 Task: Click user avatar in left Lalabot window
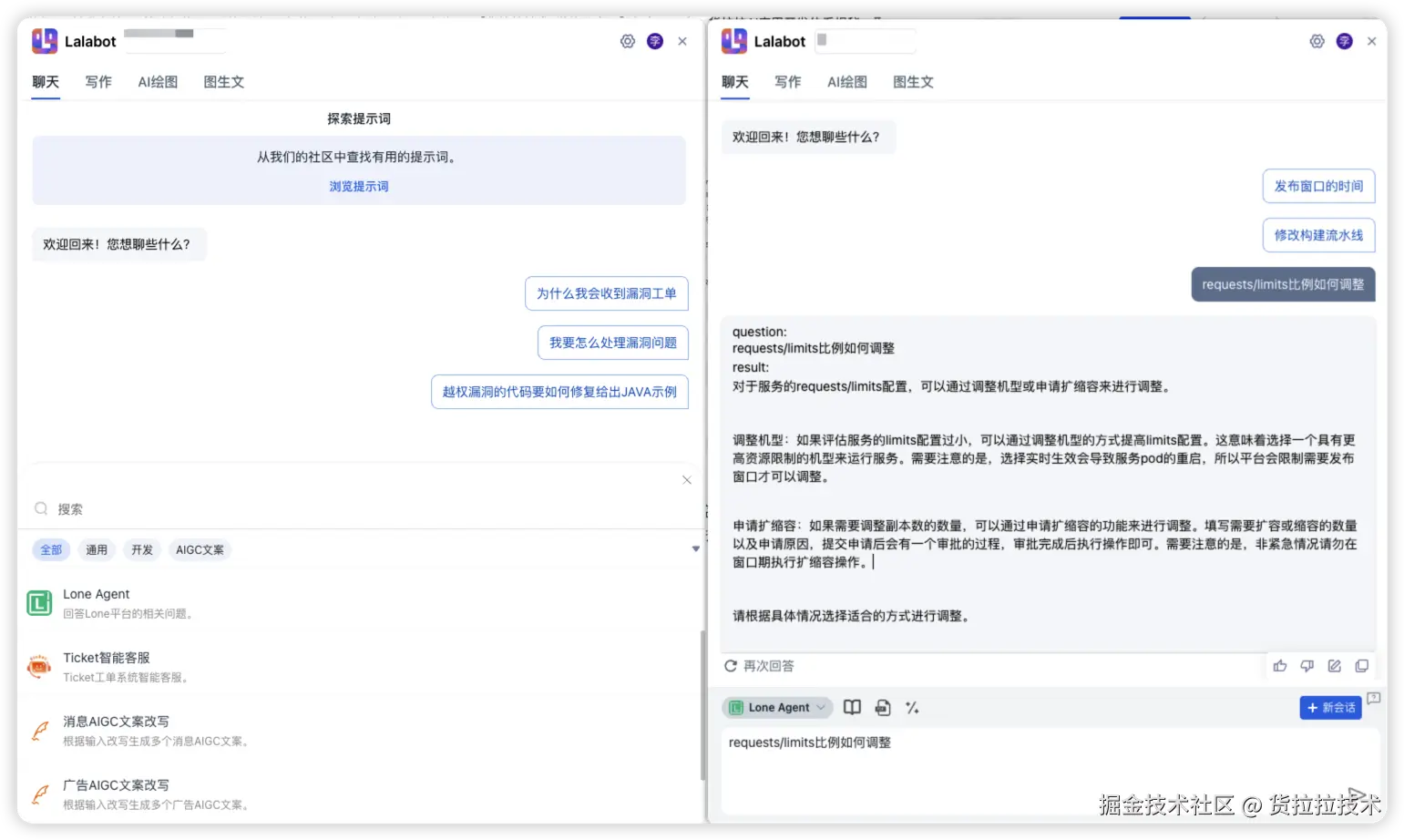tap(655, 41)
